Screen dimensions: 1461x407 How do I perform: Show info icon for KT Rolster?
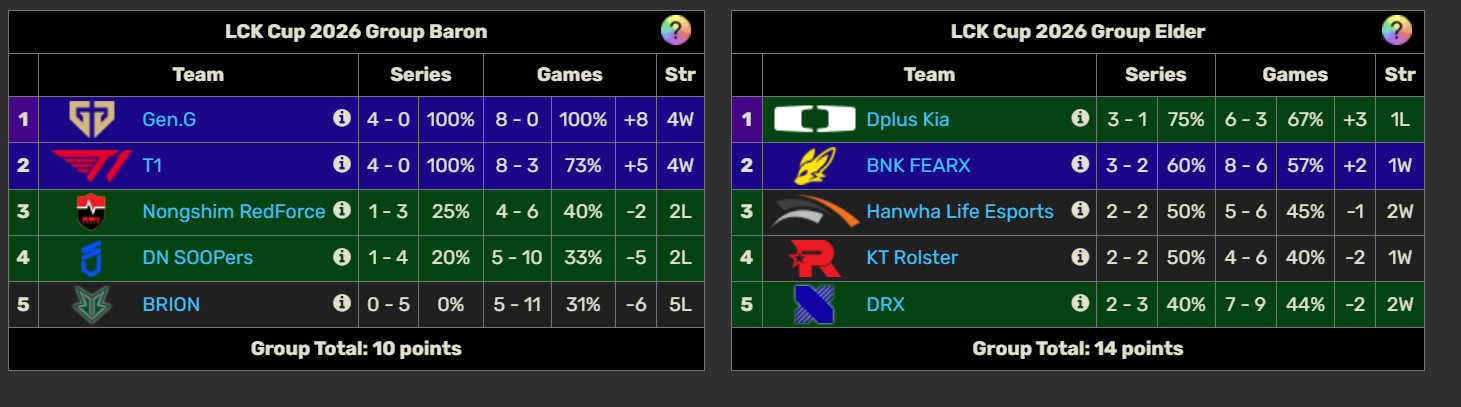pyautogui.click(x=1080, y=257)
